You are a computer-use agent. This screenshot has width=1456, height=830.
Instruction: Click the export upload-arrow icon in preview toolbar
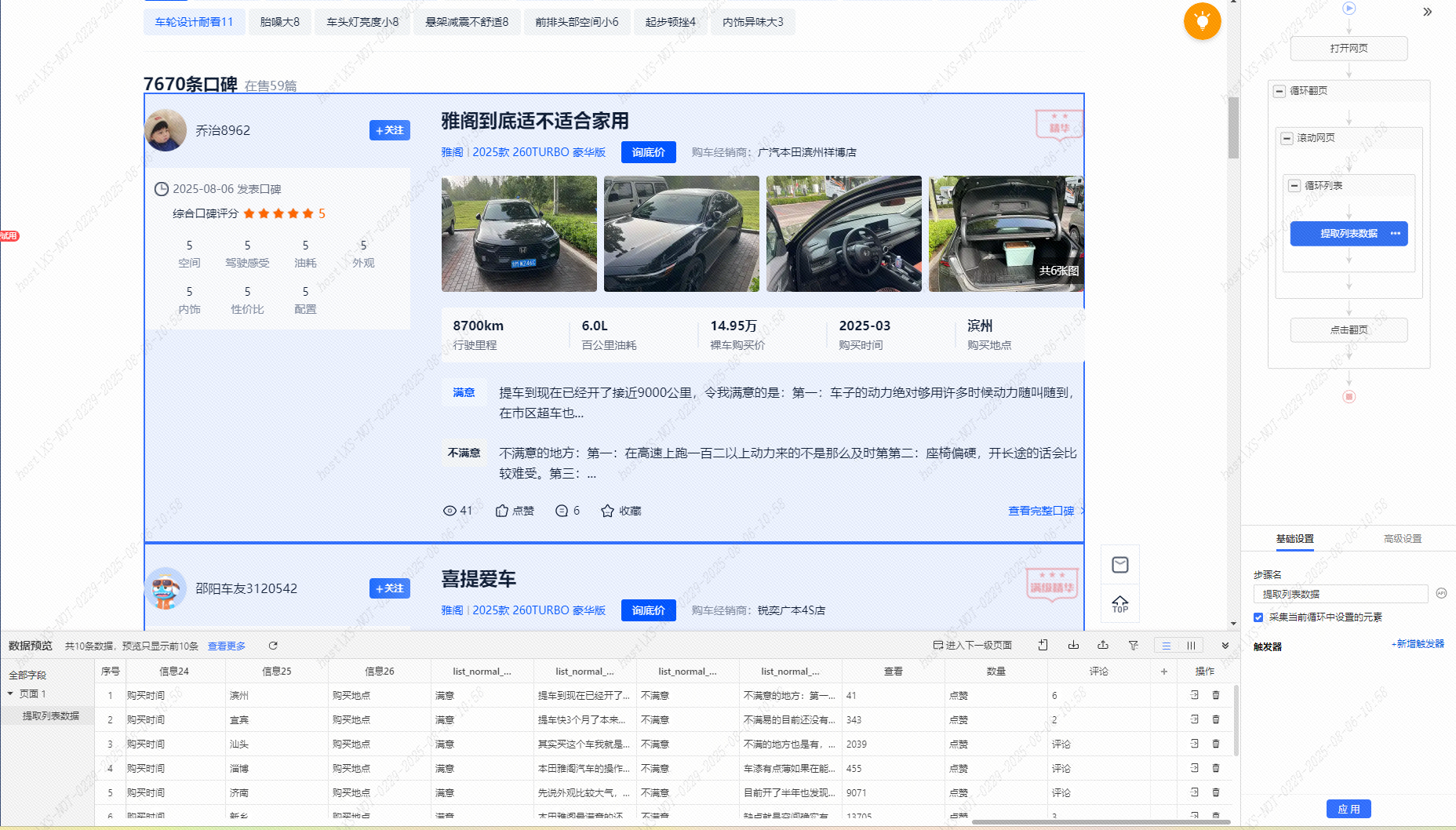pyautogui.click(x=1103, y=645)
